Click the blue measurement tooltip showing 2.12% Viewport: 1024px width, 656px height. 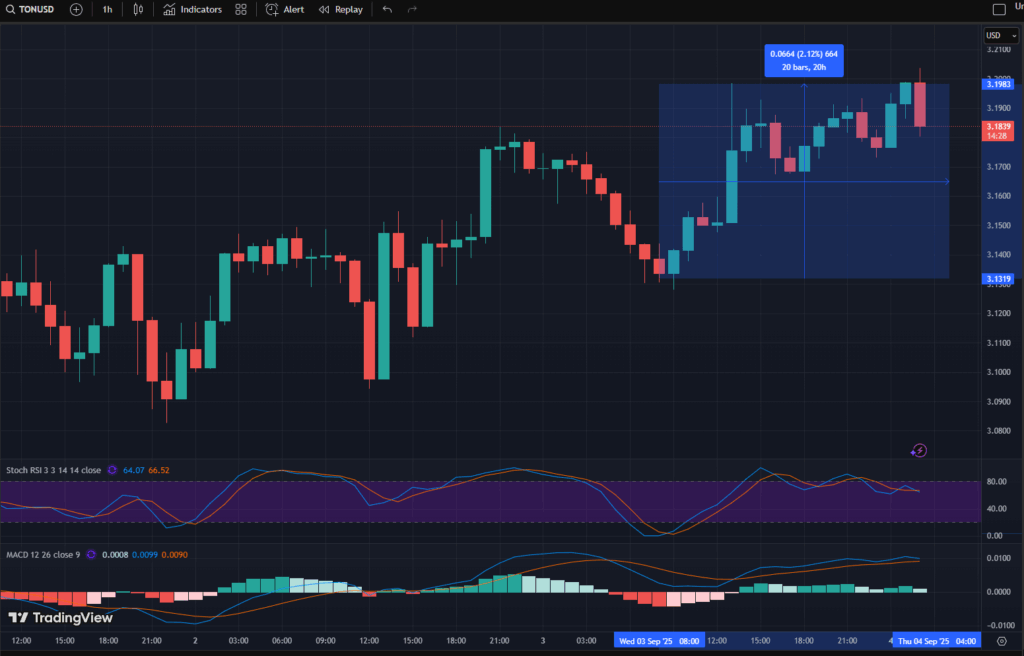pyautogui.click(x=804, y=61)
